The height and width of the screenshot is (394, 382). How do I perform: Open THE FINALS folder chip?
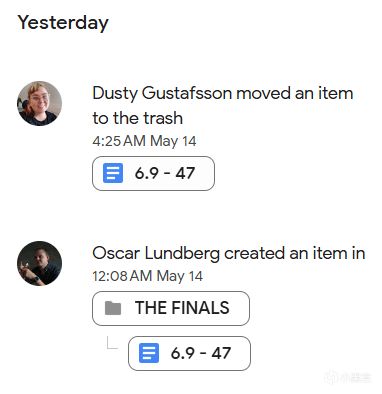(171, 308)
